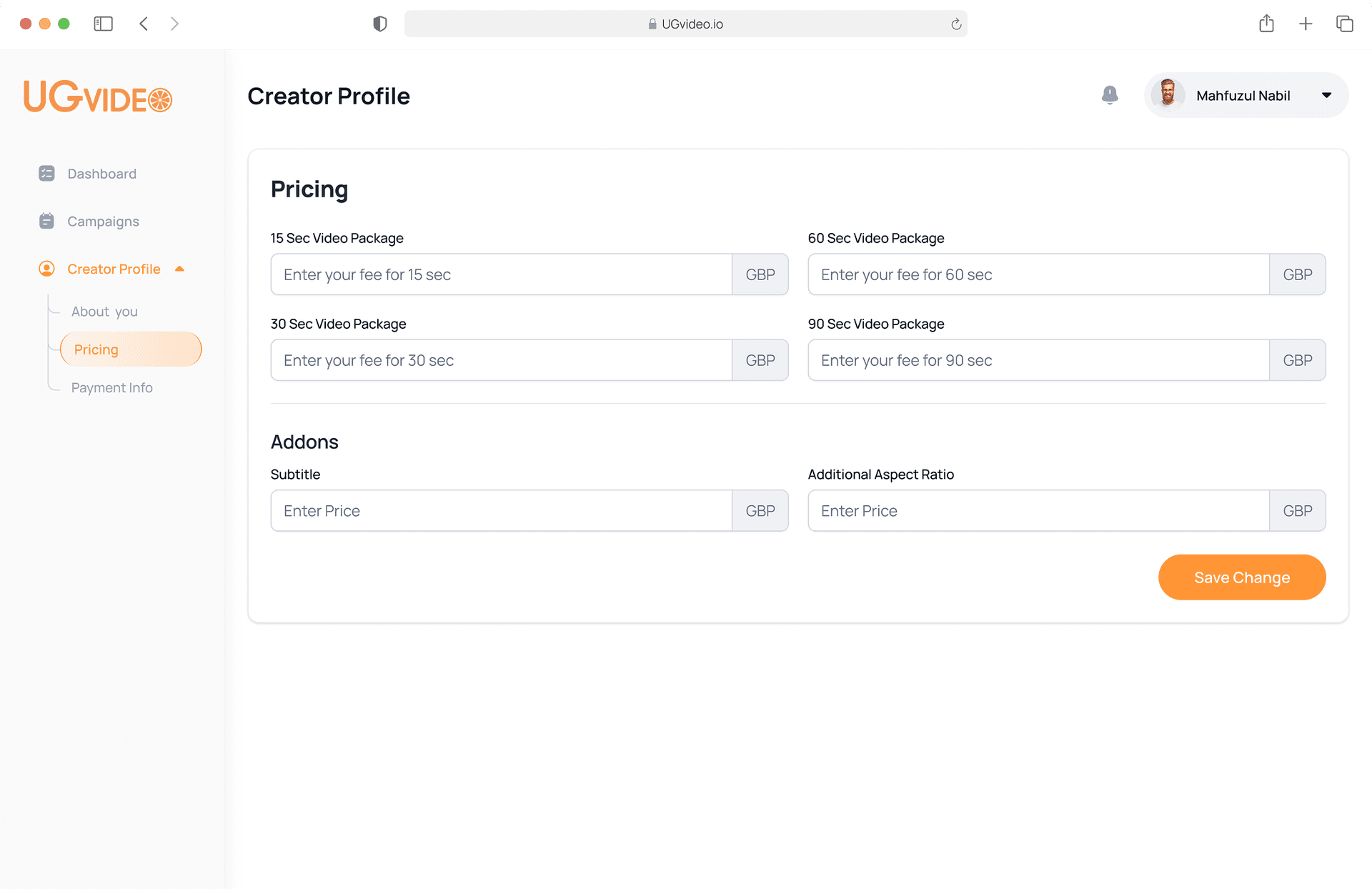Click the Creator Profile user icon
Screen dimensions: 1372x889
[46, 269]
